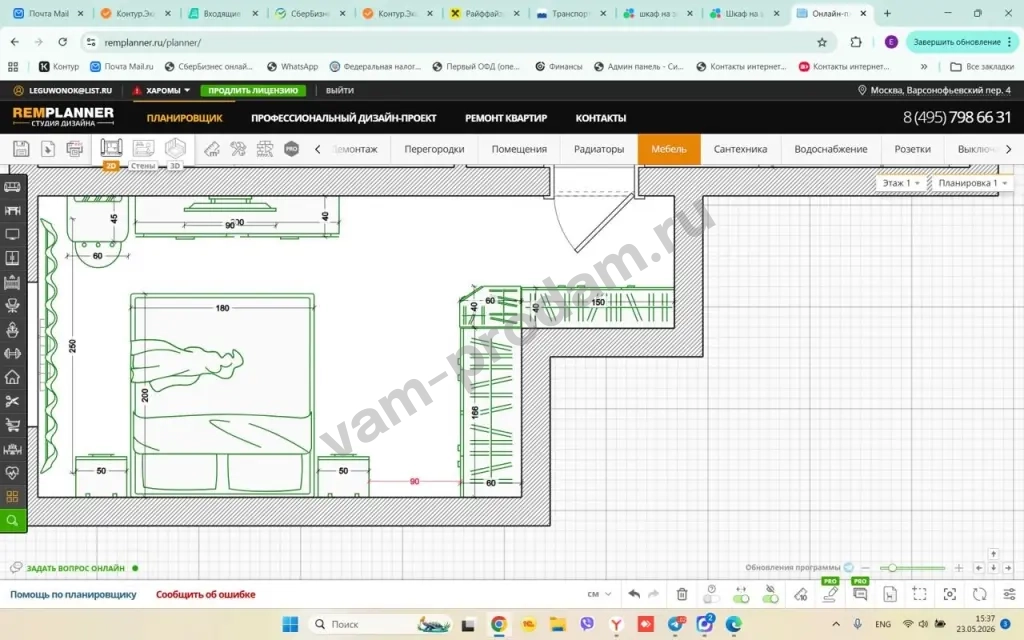Select the scissors salon category

click(12, 401)
